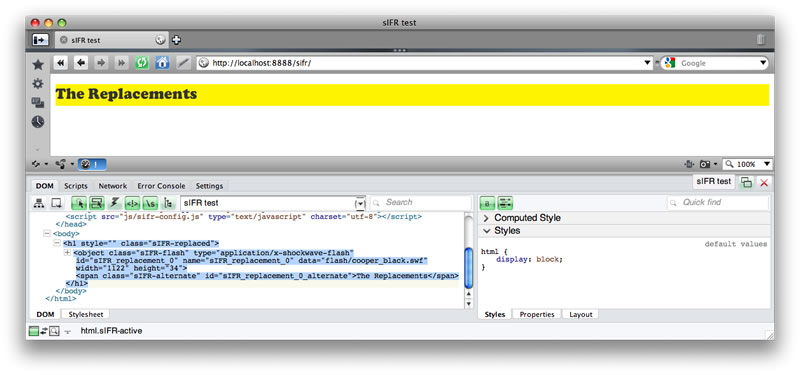Screen dimensions: 800x375
Task: Open History clock panel in sidebar
Action: 38,122
